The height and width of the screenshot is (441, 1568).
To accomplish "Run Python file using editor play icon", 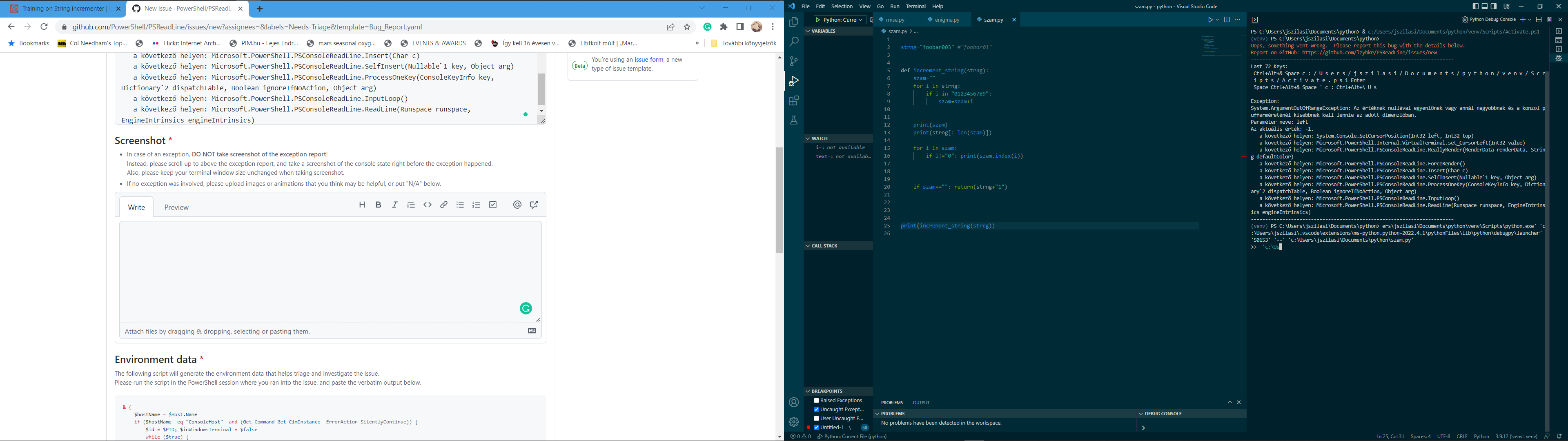I will [1210, 20].
